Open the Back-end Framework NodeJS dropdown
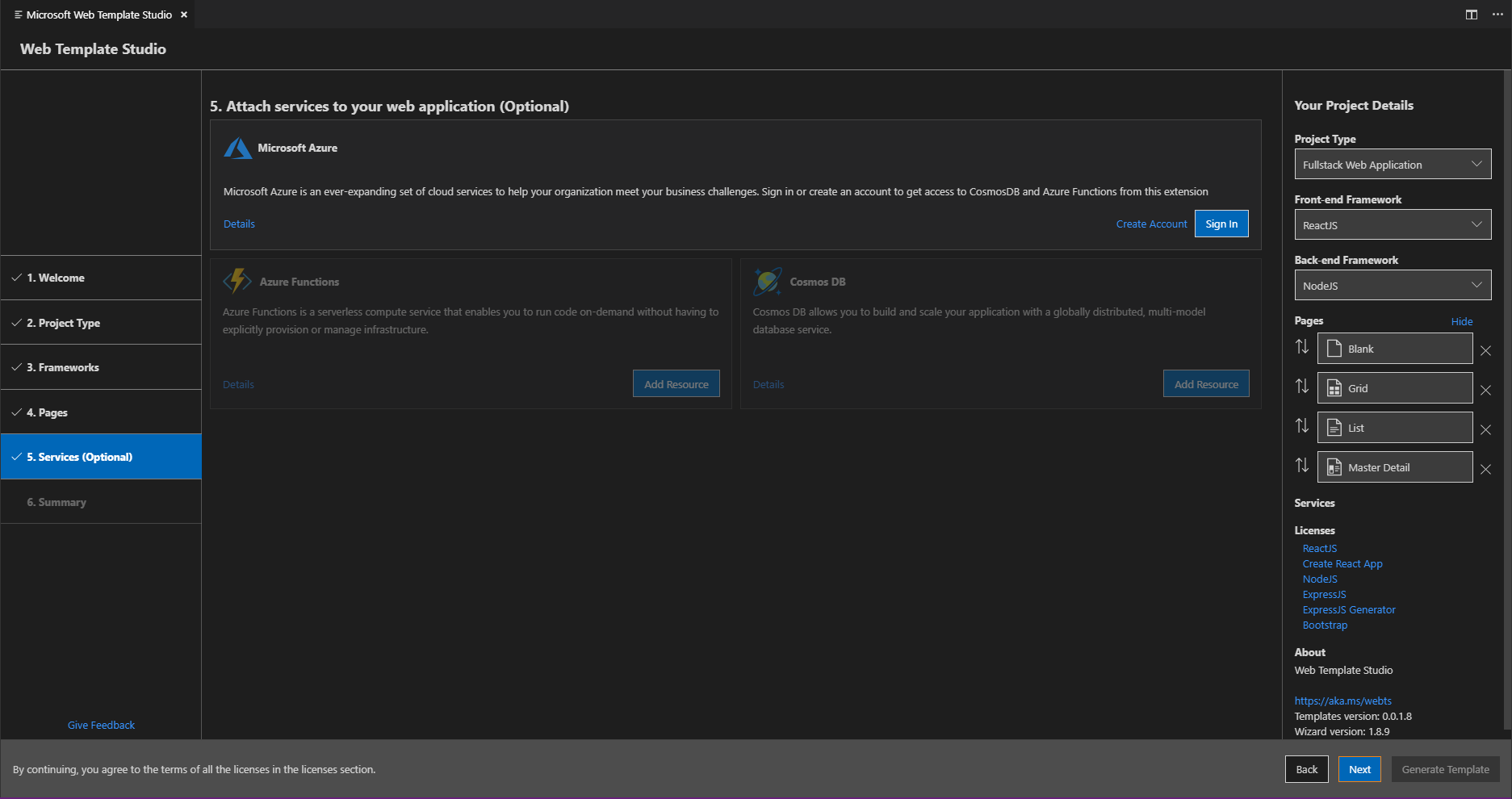This screenshot has height=799, width=1512. tap(1393, 286)
